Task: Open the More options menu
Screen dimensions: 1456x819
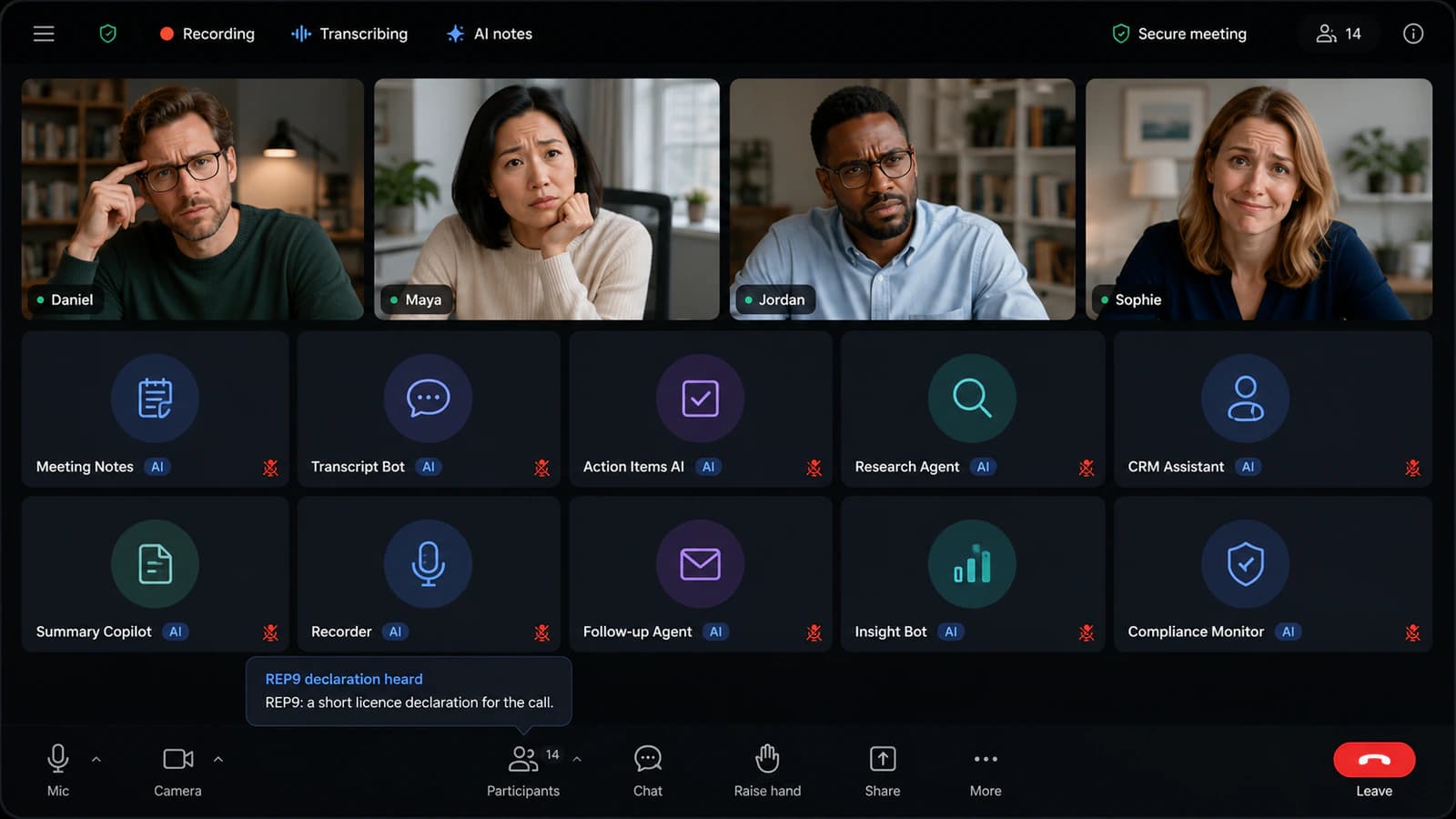Action: [986, 771]
